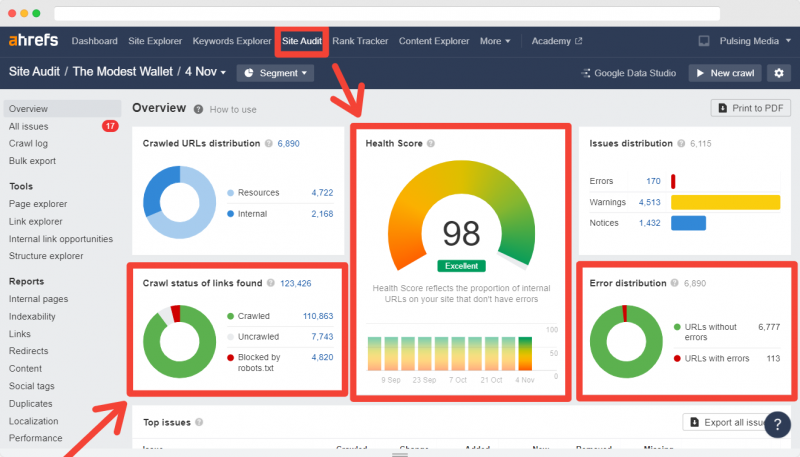Click the help icon next to Overview

tap(198, 109)
